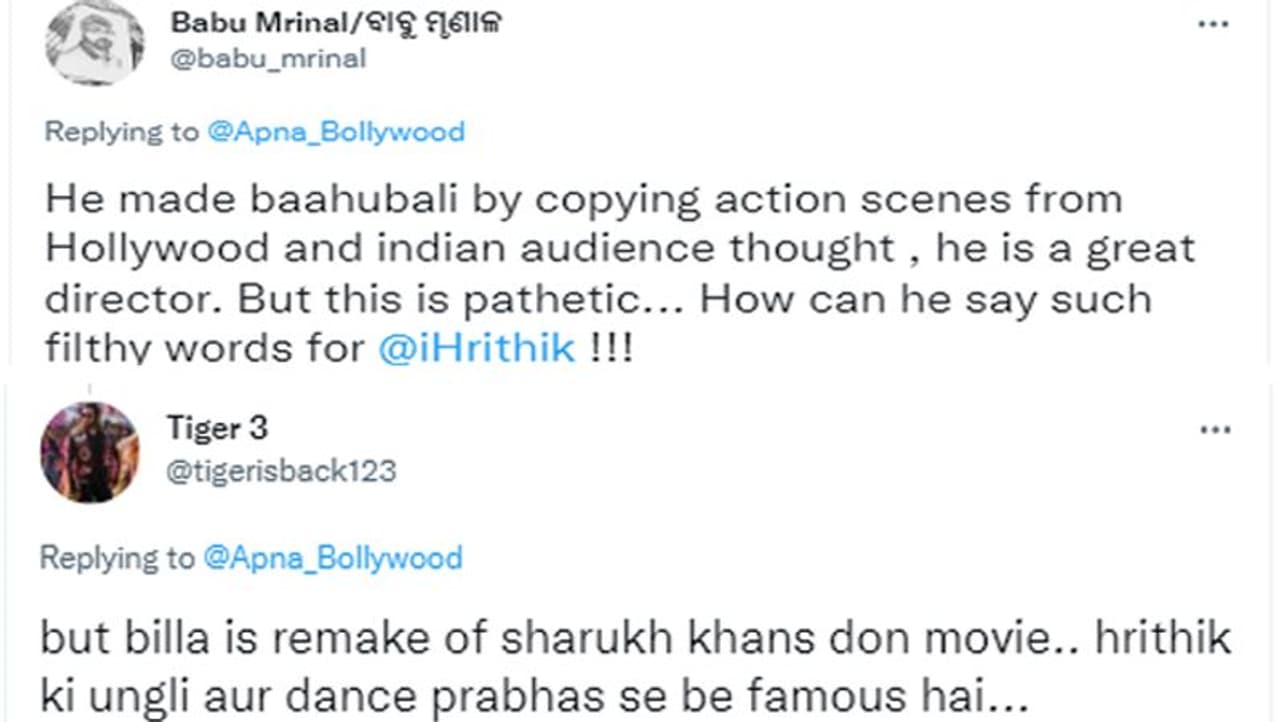Click the @iHrithik mention
The image size is (1280, 722).
pos(476,347)
